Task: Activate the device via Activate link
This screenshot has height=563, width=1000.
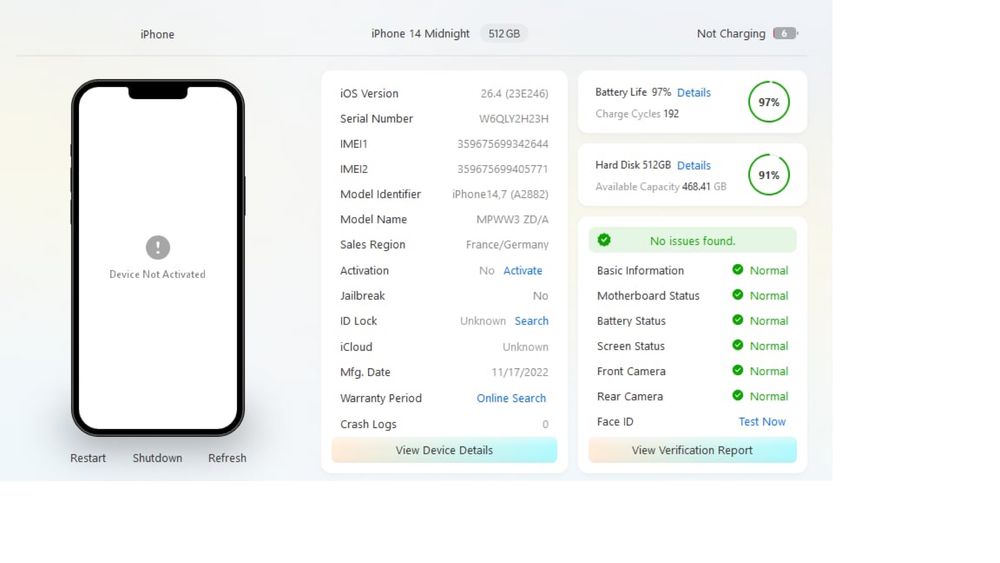Action: [523, 270]
